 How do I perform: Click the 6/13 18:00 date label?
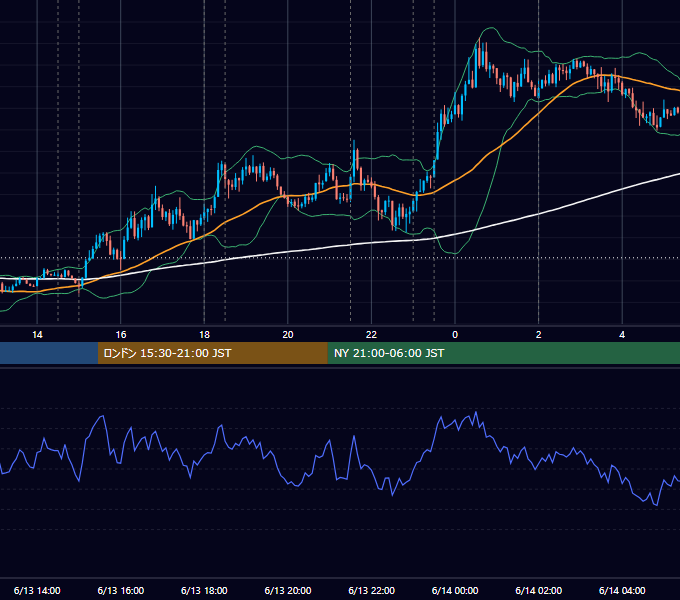(204, 590)
